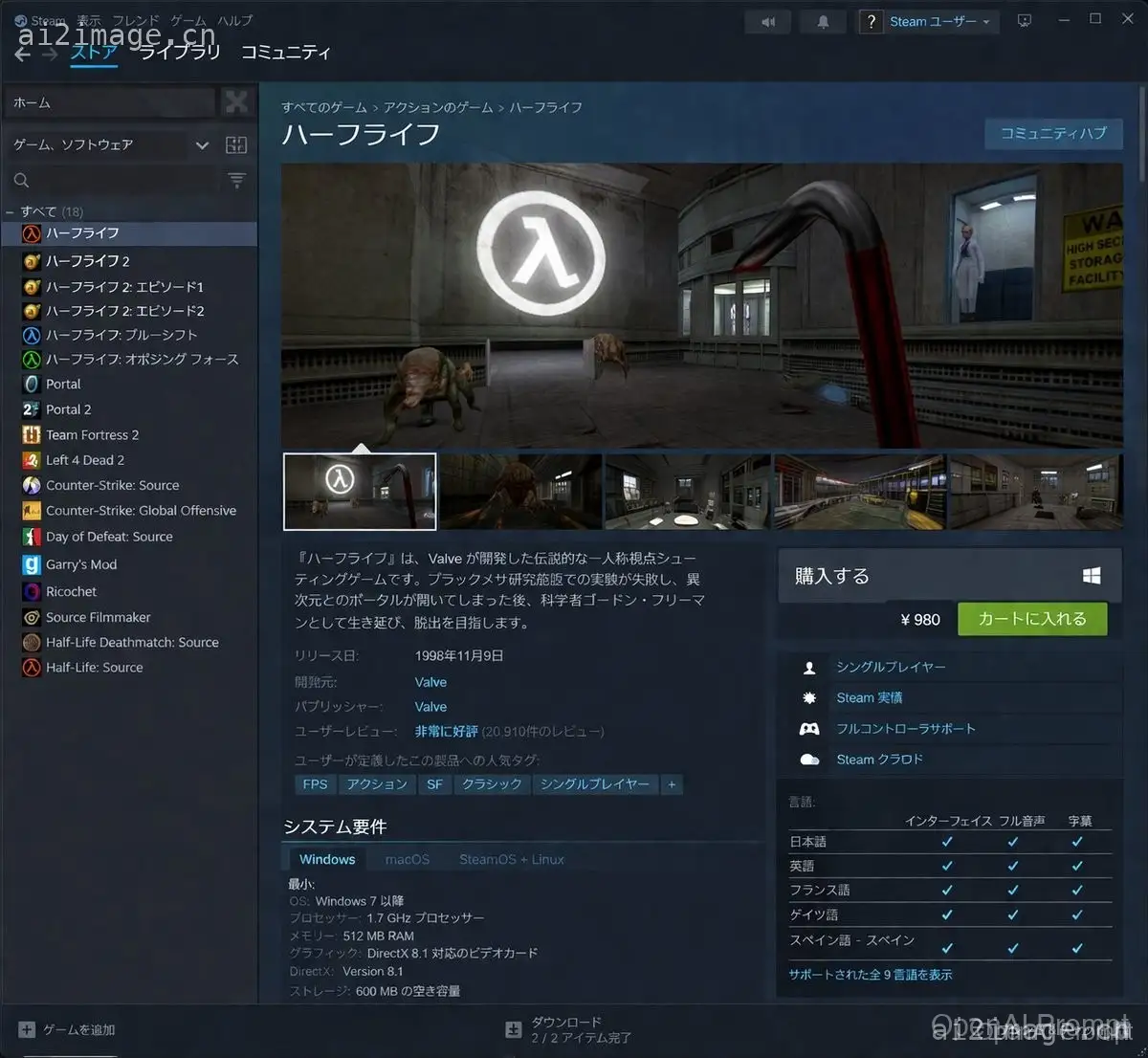
Task: Open the Half-Life 2 game icon in the library list
Action: [x=32, y=260]
